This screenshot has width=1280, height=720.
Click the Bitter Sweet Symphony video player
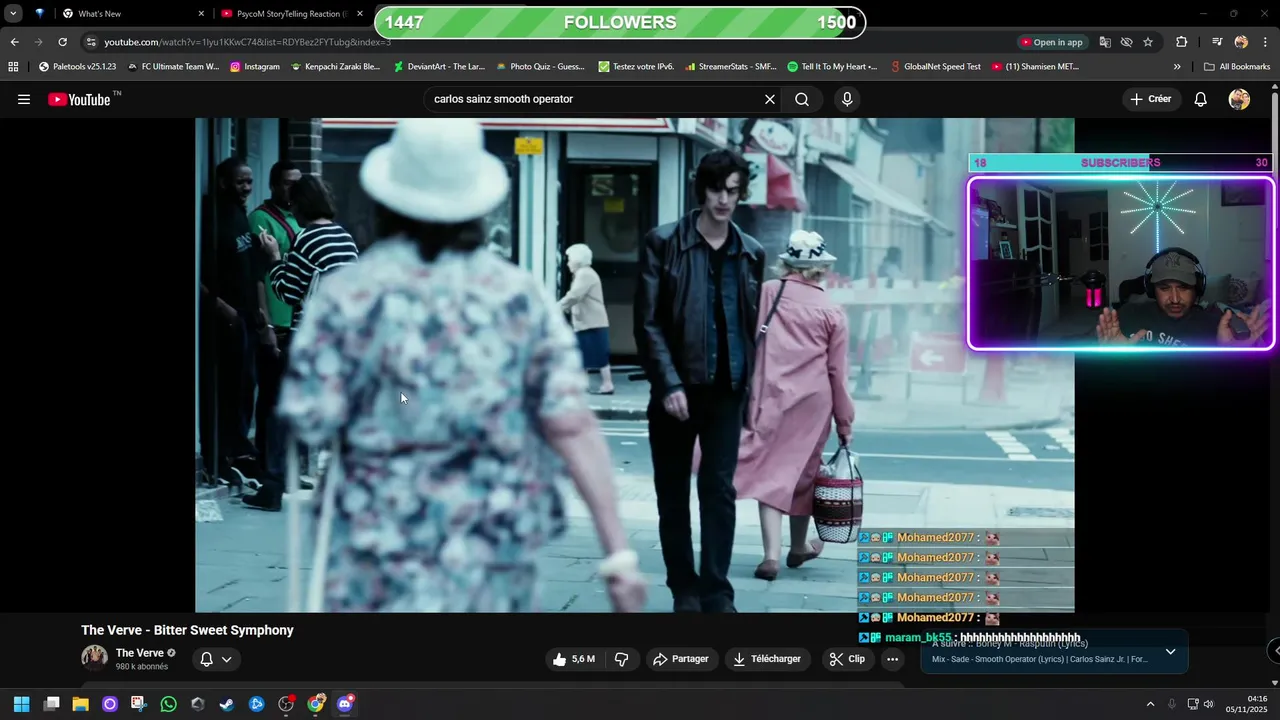(634, 365)
